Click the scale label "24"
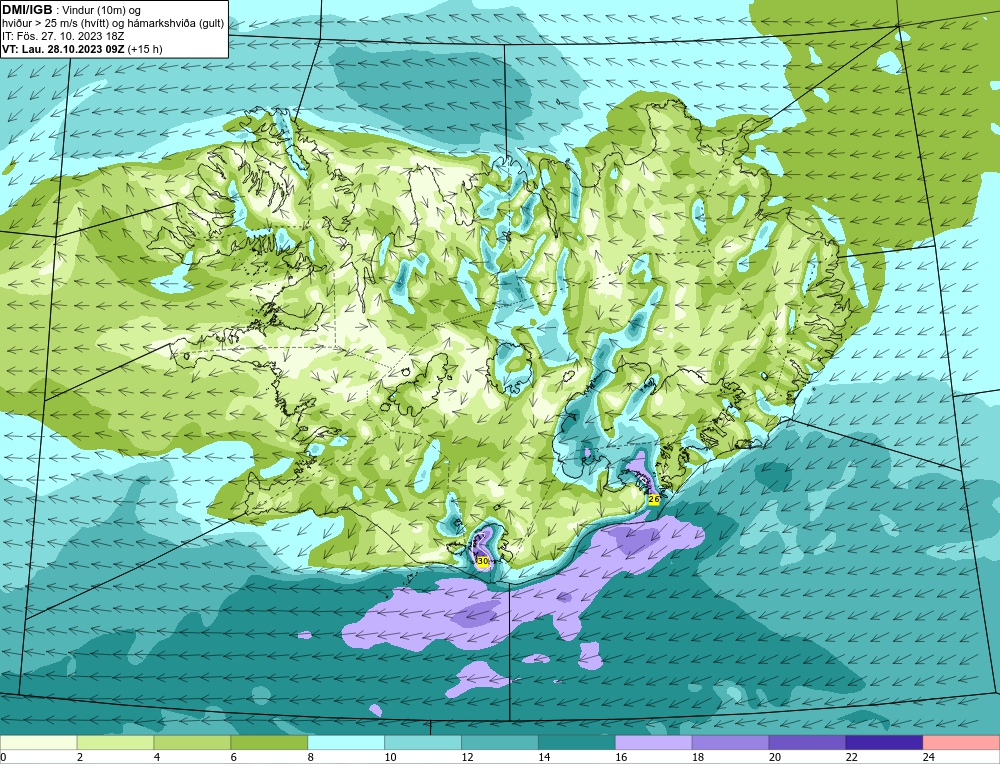 (929, 757)
